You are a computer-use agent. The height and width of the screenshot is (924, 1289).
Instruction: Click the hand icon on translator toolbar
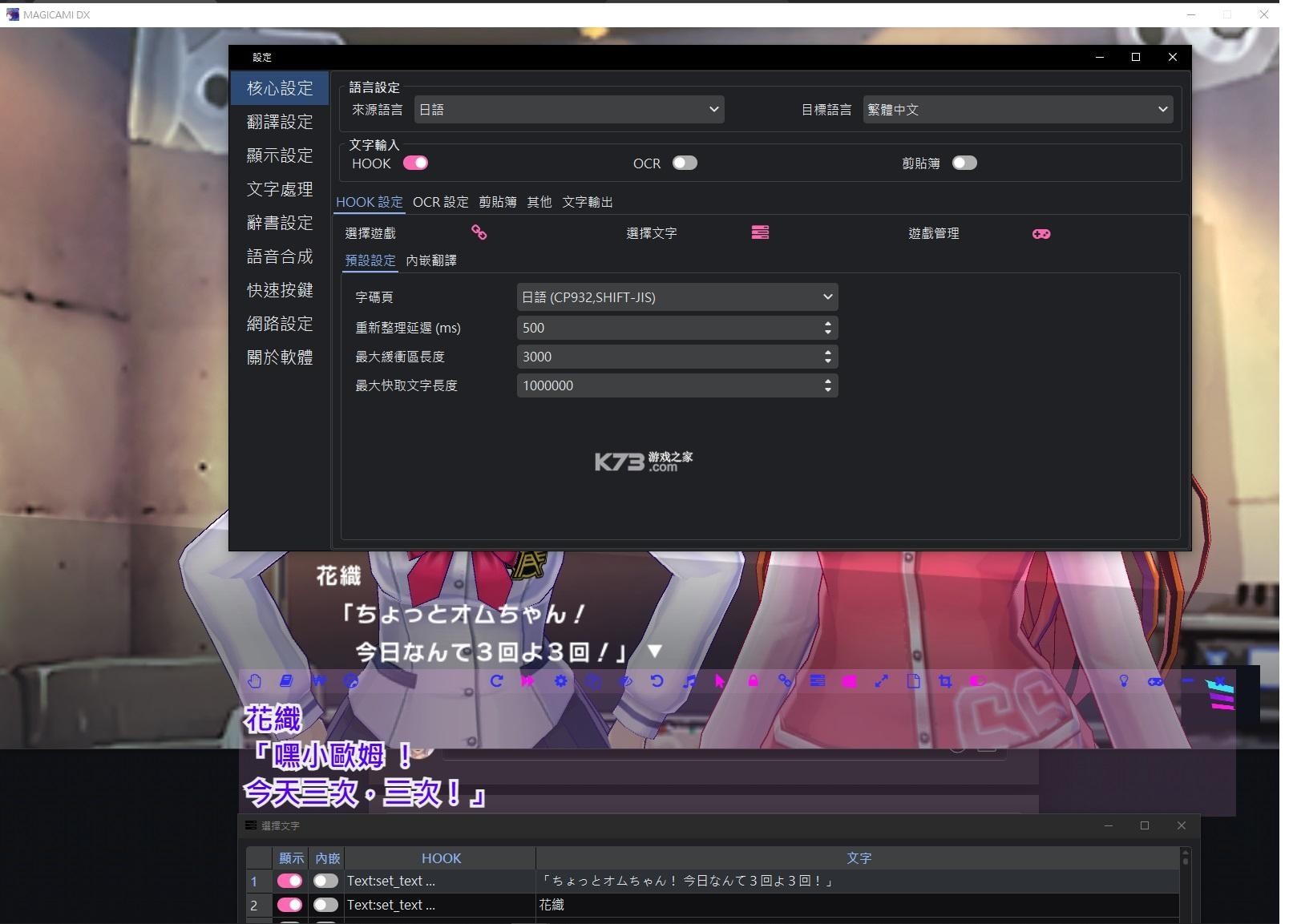coord(254,681)
